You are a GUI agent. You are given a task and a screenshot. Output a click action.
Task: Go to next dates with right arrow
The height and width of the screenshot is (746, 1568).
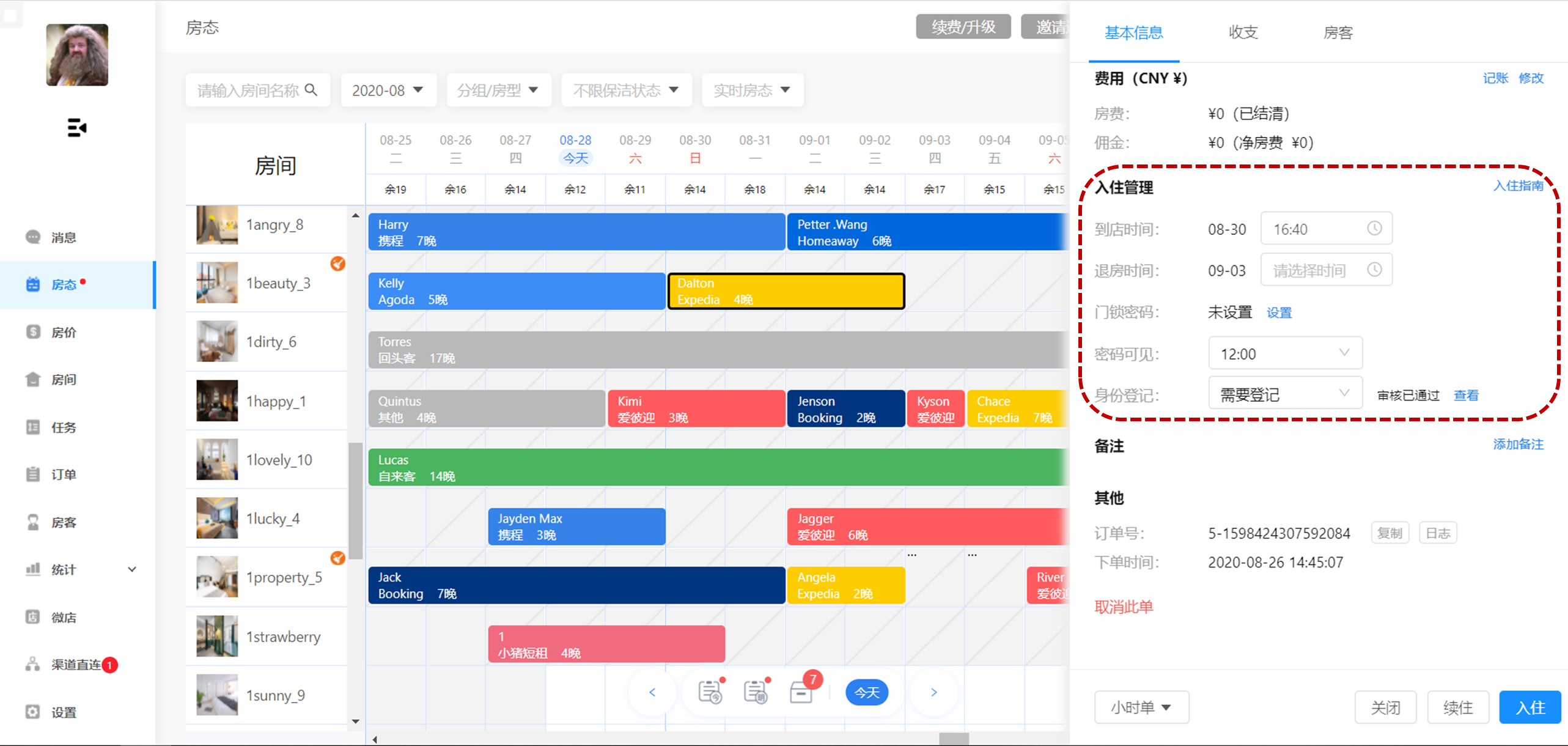click(933, 692)
